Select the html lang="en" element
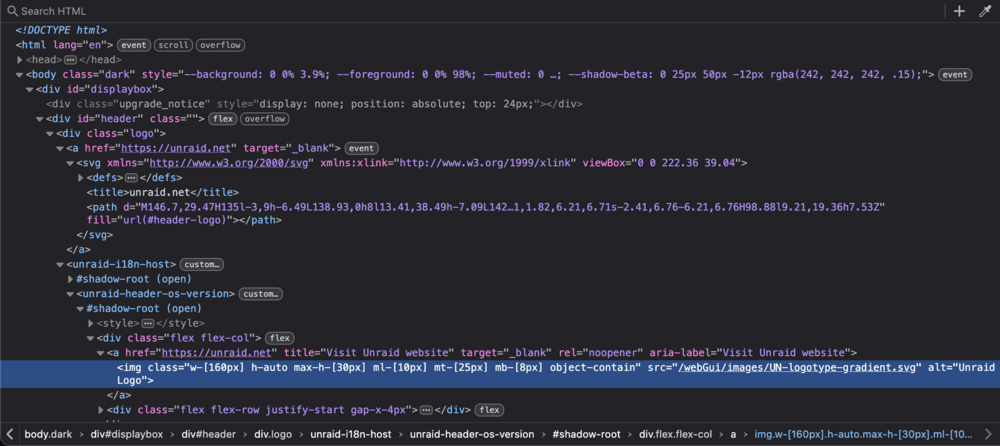The height and width of the screenshot is (446, 1000). [64, 45]
